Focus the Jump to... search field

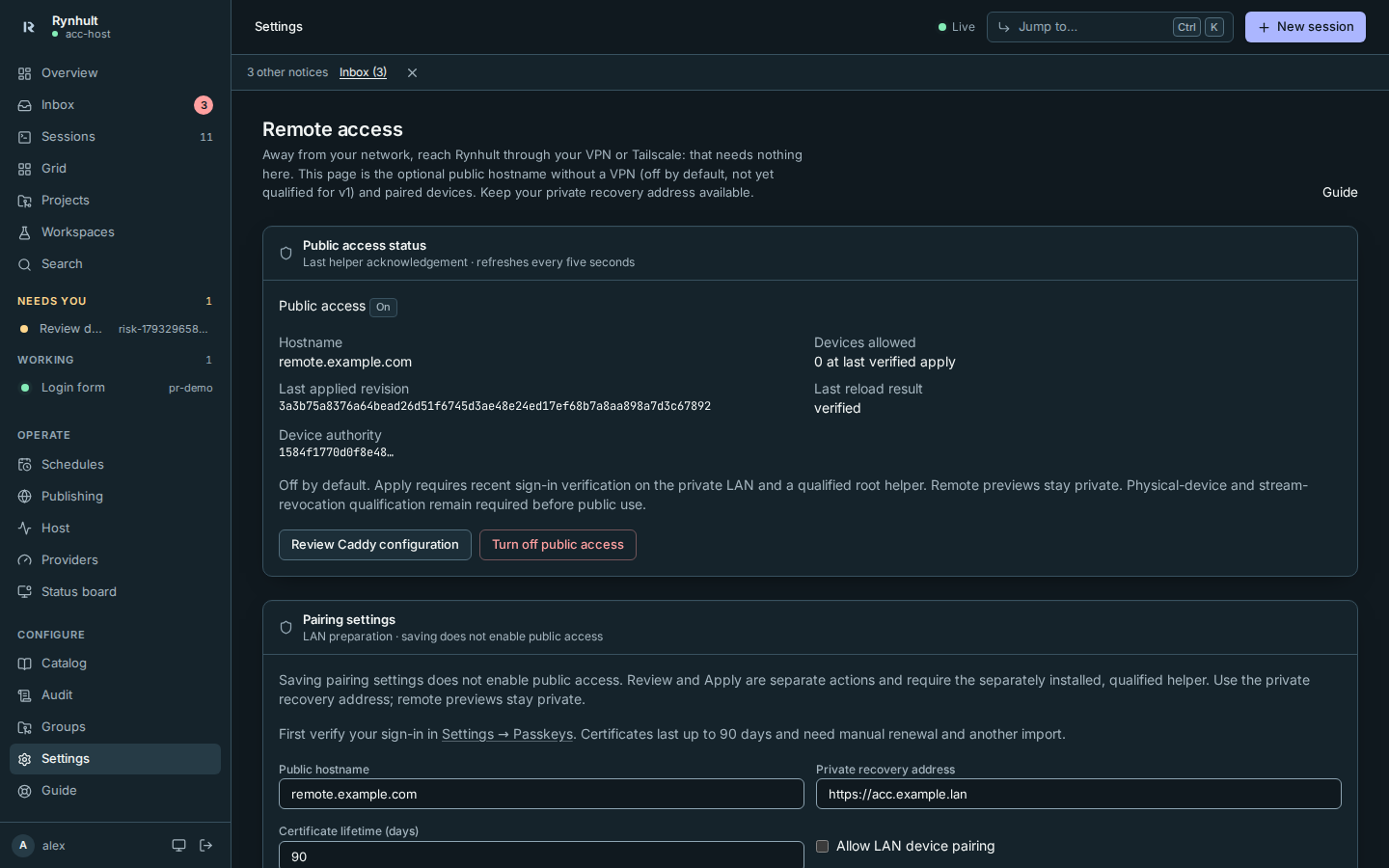1109,27
